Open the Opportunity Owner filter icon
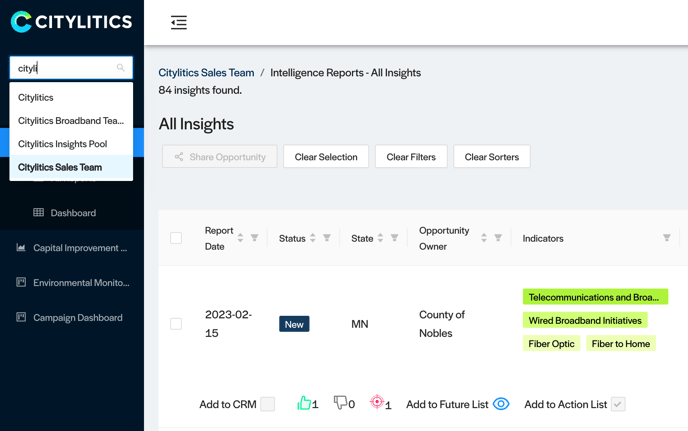The width and height of the screenshot is (688, 431). [498, 238]
